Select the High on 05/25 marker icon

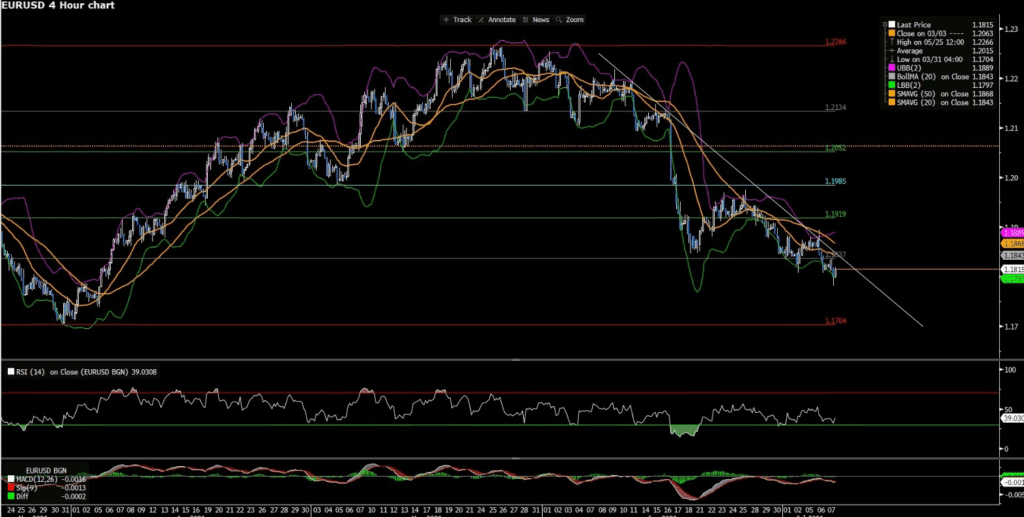(892, 42)
